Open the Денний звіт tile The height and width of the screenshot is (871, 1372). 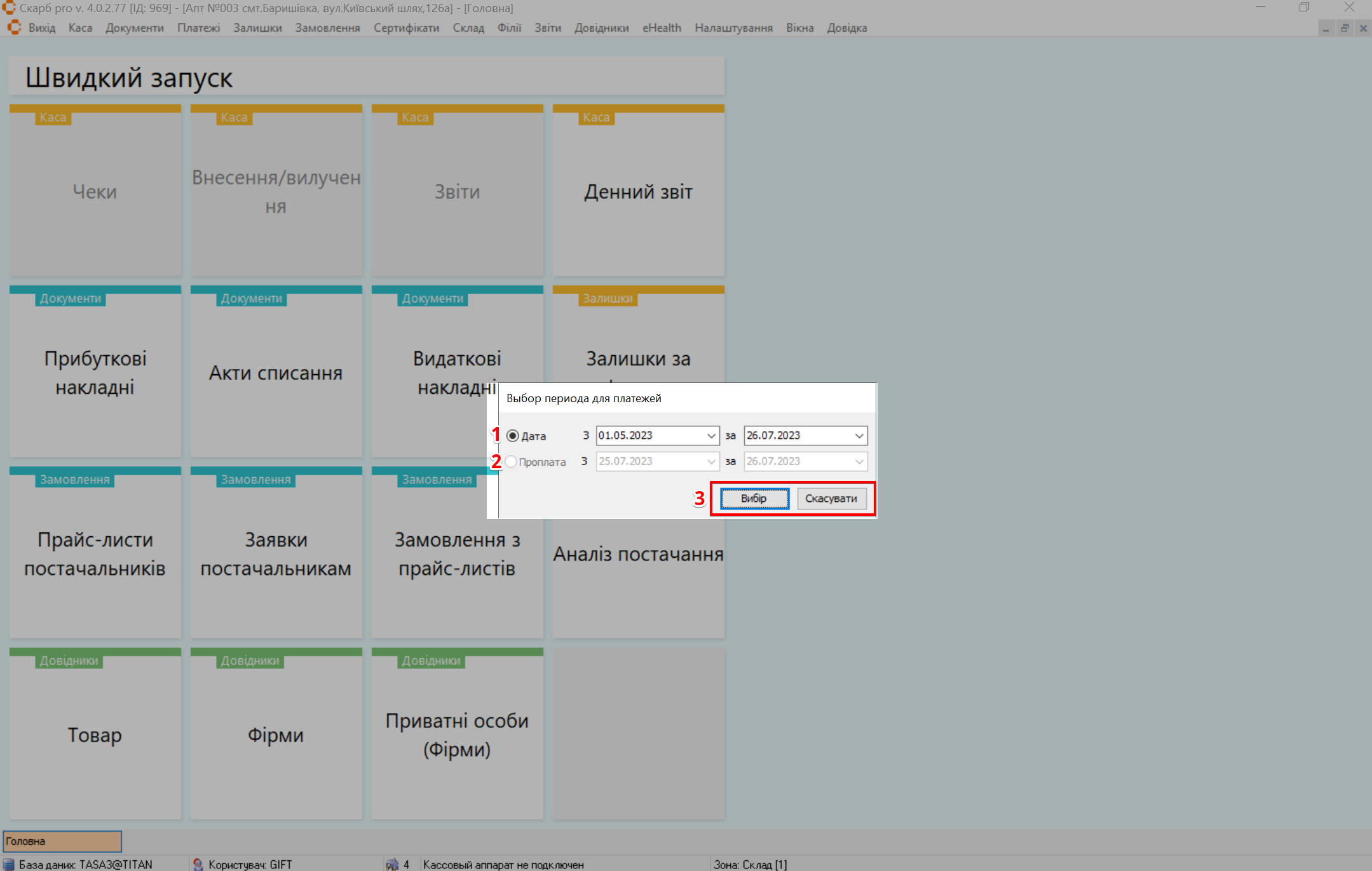(638, 192)
